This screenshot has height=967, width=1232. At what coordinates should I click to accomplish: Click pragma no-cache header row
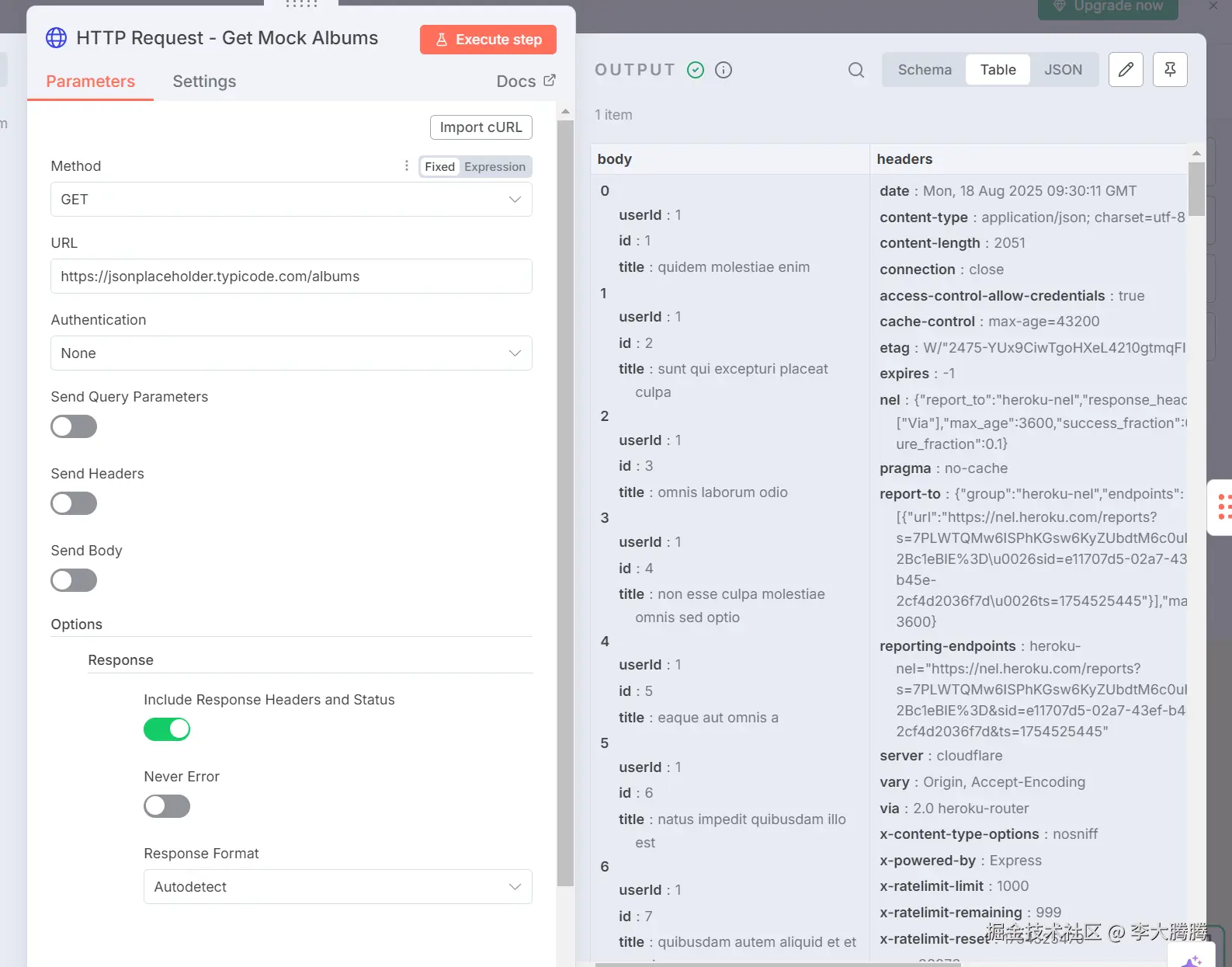pos(944,468)
